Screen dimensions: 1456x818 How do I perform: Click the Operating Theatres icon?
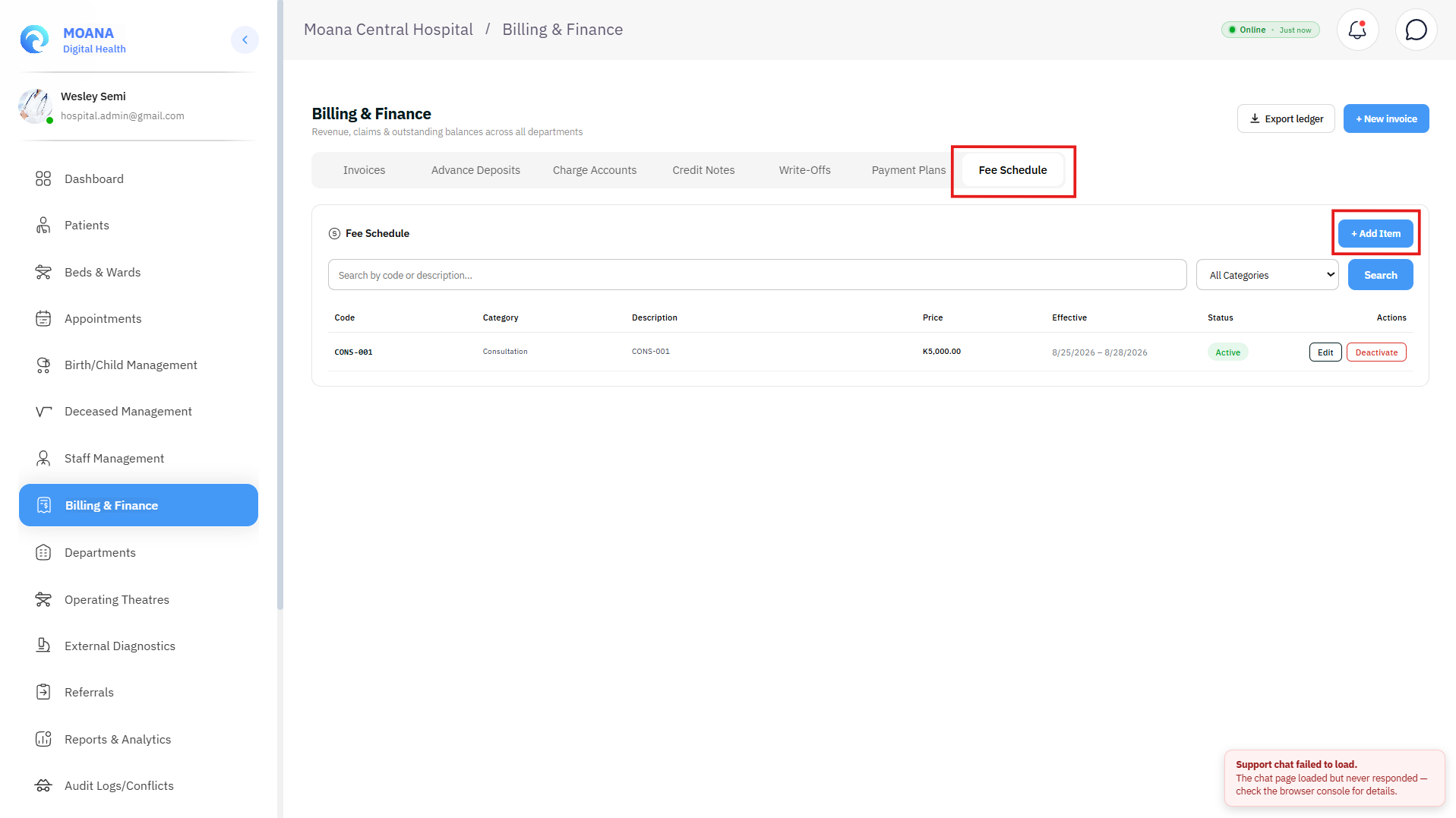click(x=43, y=599)
